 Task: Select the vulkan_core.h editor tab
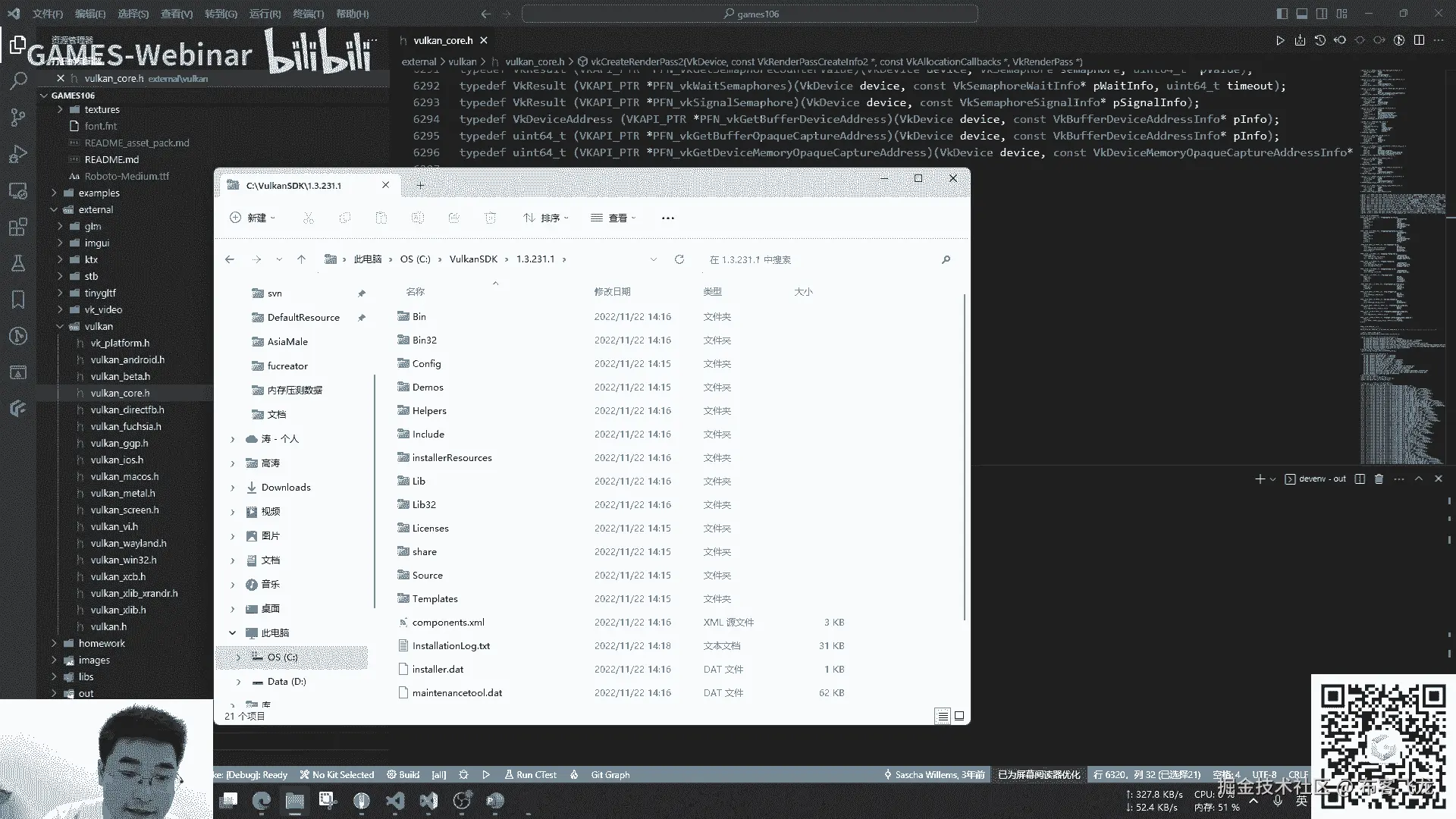[x=443, y=40]
